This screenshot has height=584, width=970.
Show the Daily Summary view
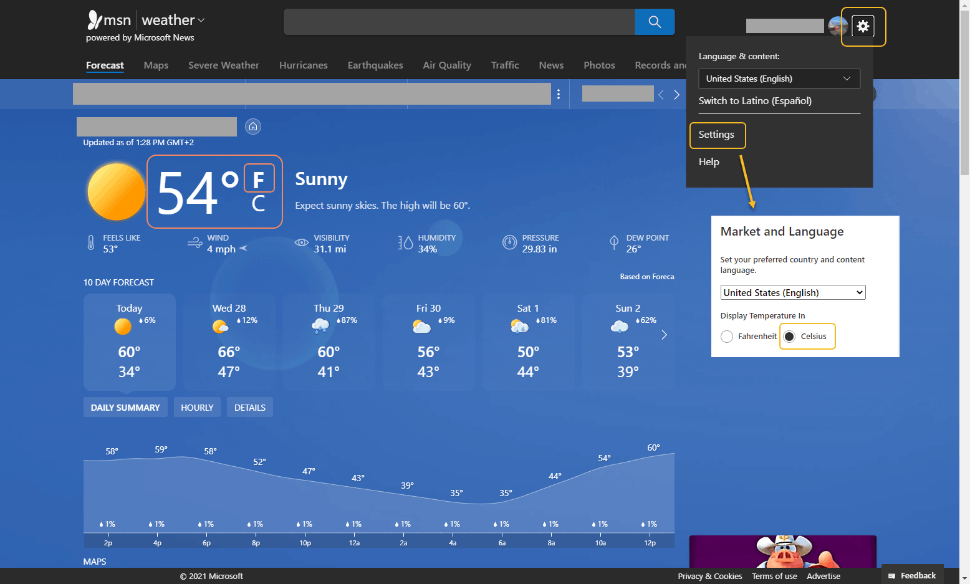pyautogui.click(x=125, y=408)
